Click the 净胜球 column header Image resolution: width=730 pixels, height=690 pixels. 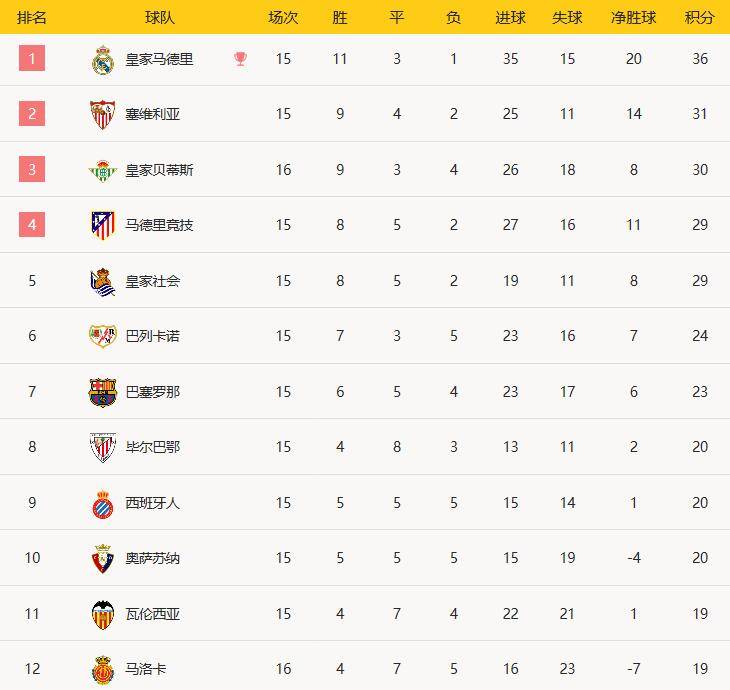tap(633, 18)
